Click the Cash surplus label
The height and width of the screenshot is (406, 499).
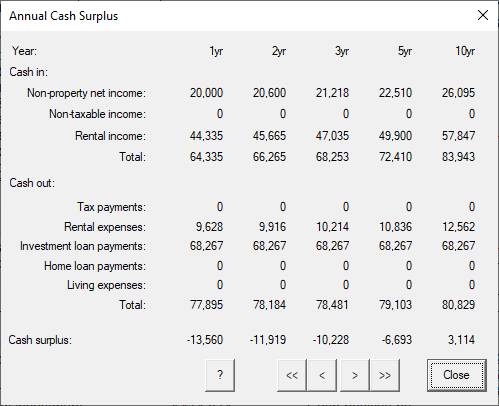click(40, 340)
